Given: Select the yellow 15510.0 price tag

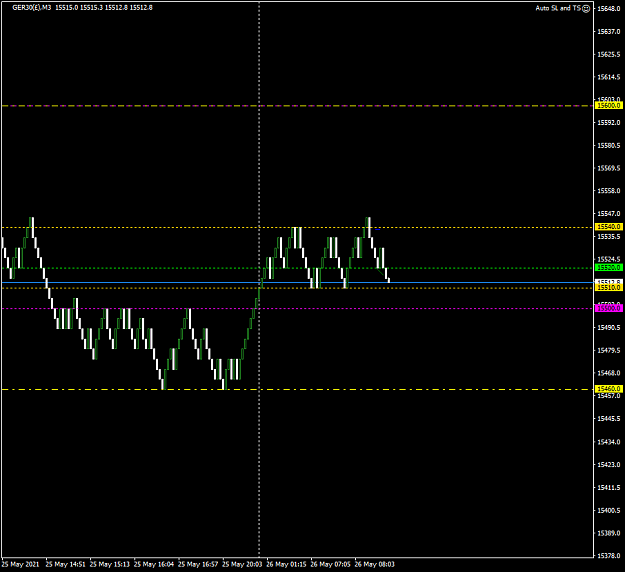Looking at the screenshot, I should click(x=608, y=287).
